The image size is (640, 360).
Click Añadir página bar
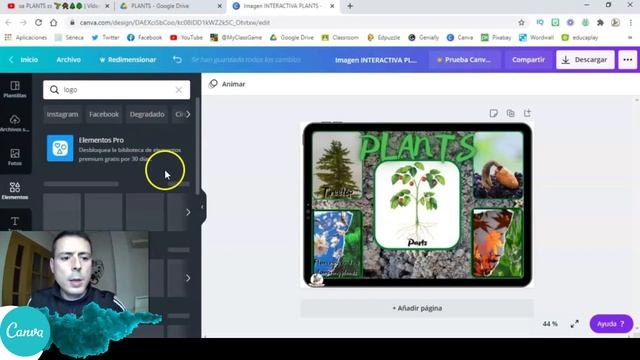417,308
